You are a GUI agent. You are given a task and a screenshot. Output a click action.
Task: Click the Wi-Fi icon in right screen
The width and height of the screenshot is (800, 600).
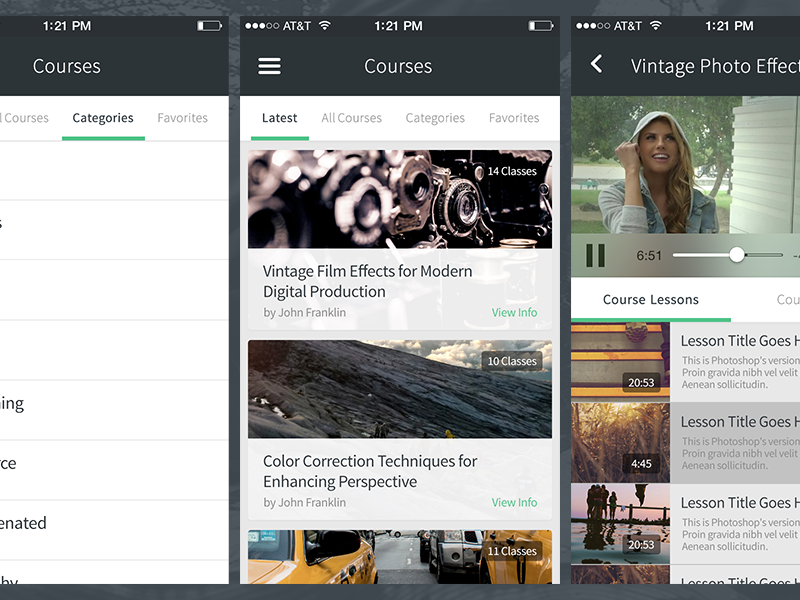pyautogui.click(x=656, y=26)
